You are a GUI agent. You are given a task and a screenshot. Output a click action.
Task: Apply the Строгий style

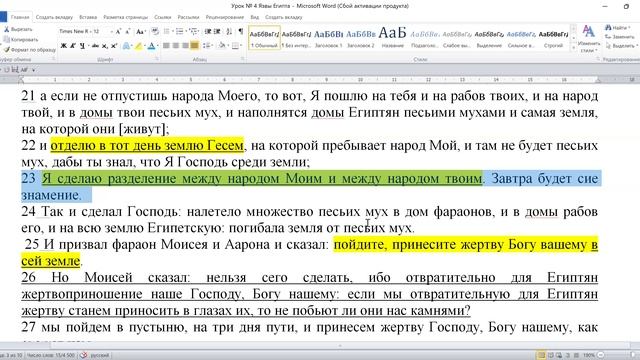(x=553, y=38)
